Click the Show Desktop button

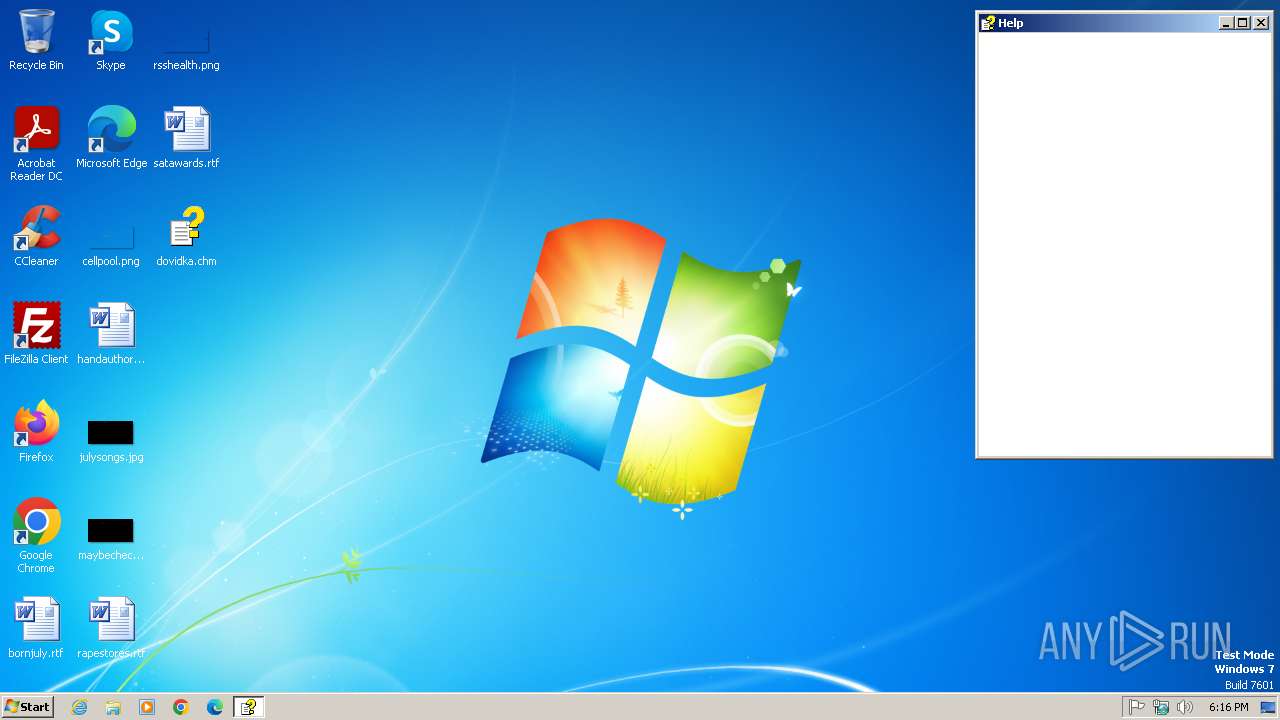[1268, 707]
